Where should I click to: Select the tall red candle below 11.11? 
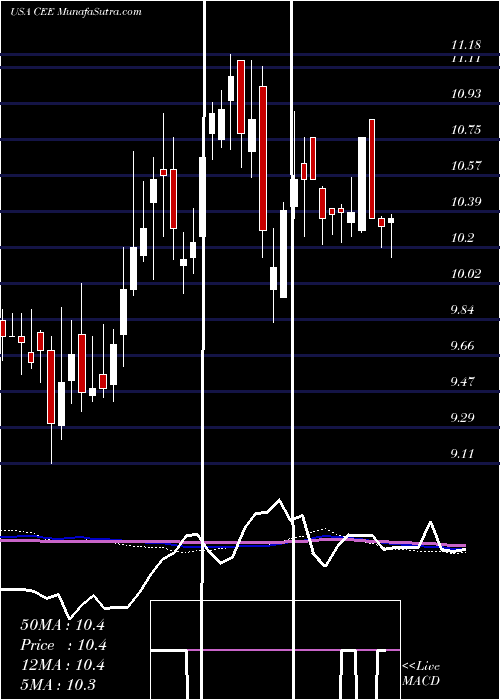[263, 158]
